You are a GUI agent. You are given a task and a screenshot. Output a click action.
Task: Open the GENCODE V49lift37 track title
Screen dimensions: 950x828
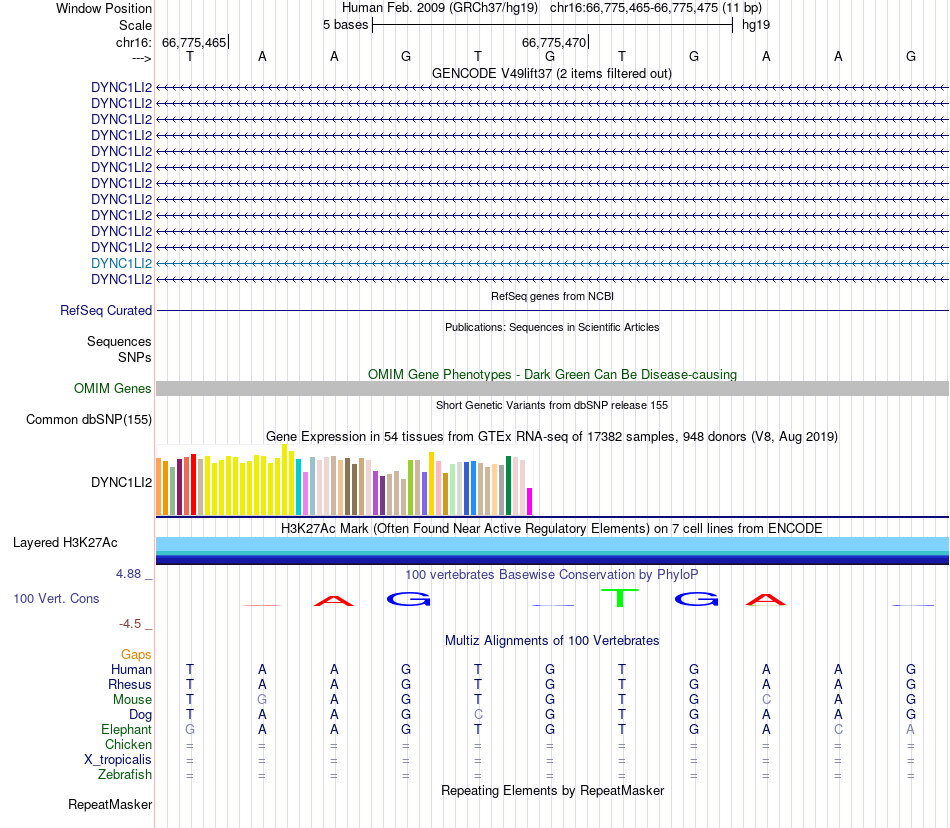551,73
